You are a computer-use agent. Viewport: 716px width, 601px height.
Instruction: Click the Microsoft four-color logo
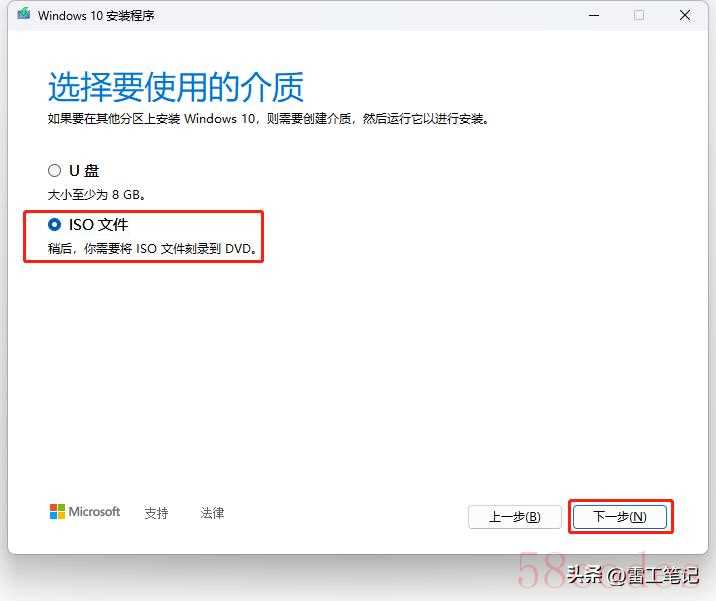pyautogui.click(x=57, y=511)
